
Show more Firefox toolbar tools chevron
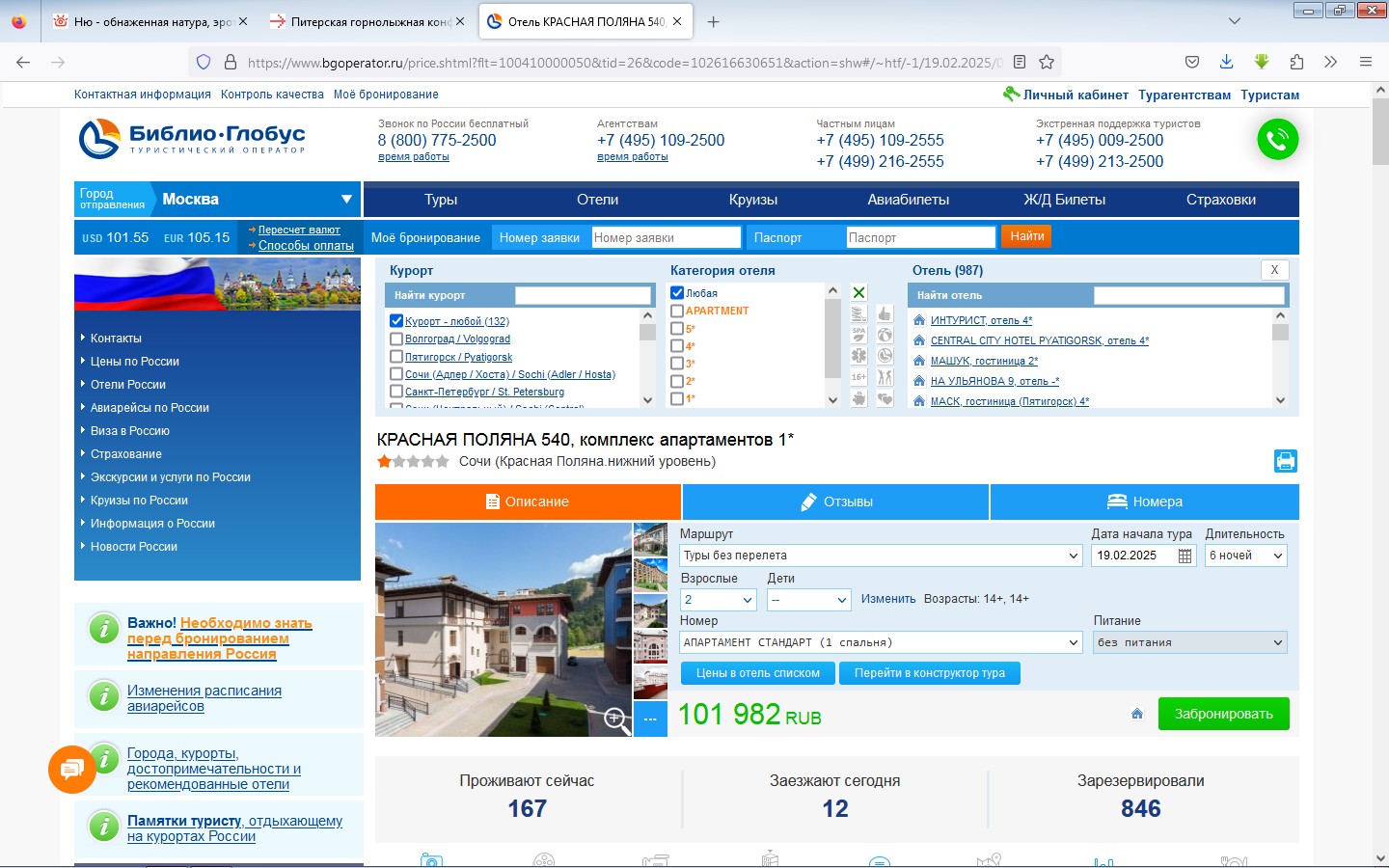(1331, 62)
